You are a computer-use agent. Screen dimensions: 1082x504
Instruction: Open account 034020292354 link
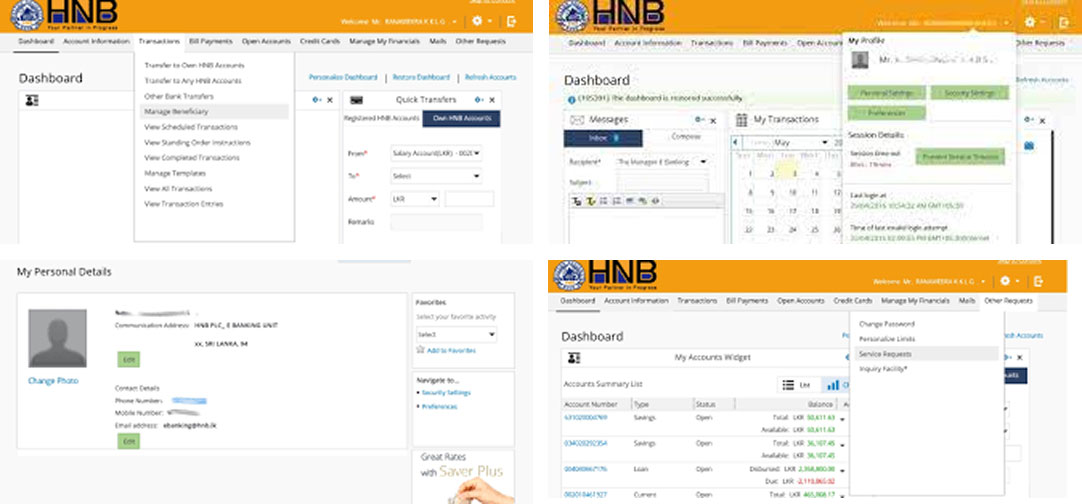pyautogui.click(x=586, y=443)
